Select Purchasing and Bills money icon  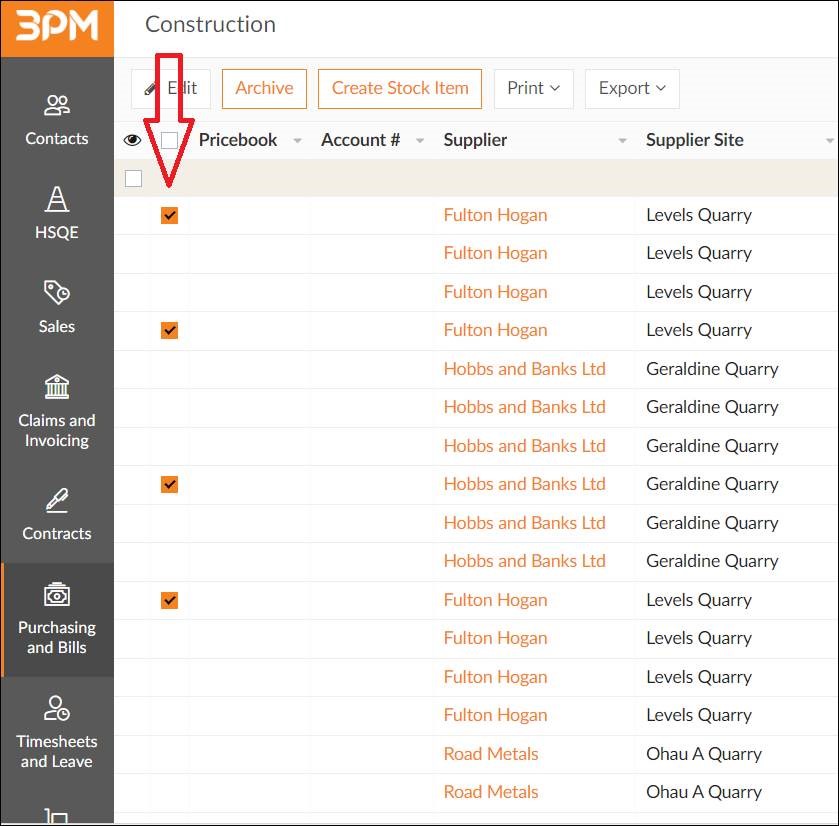pyautogui.click(x=57, y=594)
